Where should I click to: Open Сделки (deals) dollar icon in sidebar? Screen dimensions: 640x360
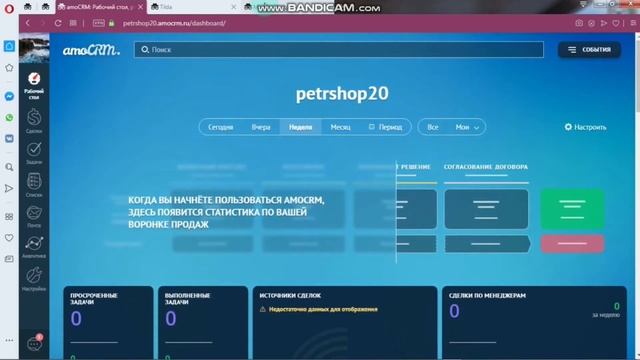coord(34,121)
